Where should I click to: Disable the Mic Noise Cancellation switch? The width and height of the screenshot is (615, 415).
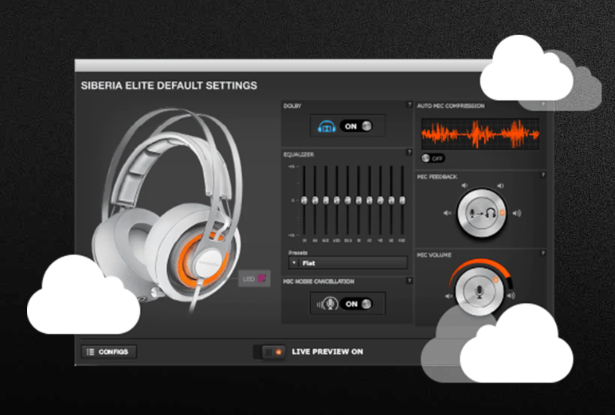tap(357, 304)
